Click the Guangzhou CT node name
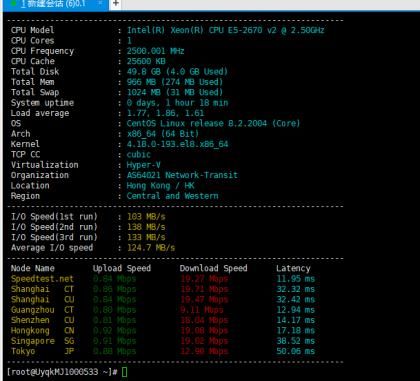Image resolution: width=420 pixels, height=381 pixels. click(42, 310)
